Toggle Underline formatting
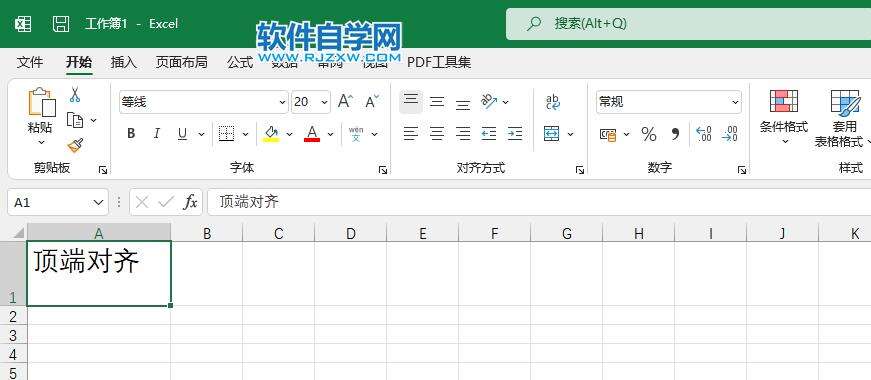The height and width of the screenshot is (380, 871). 182,134
